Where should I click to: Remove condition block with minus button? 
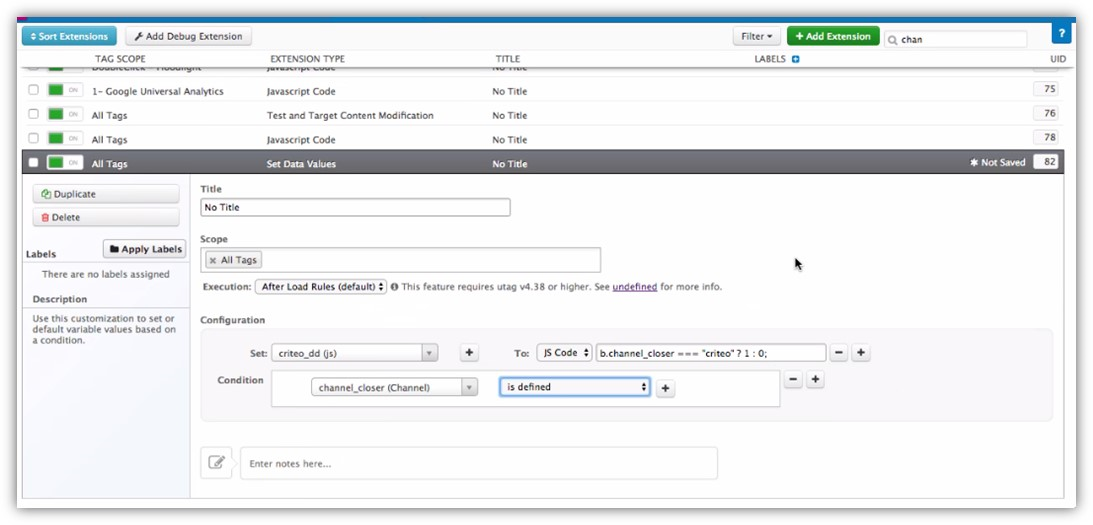793,379
